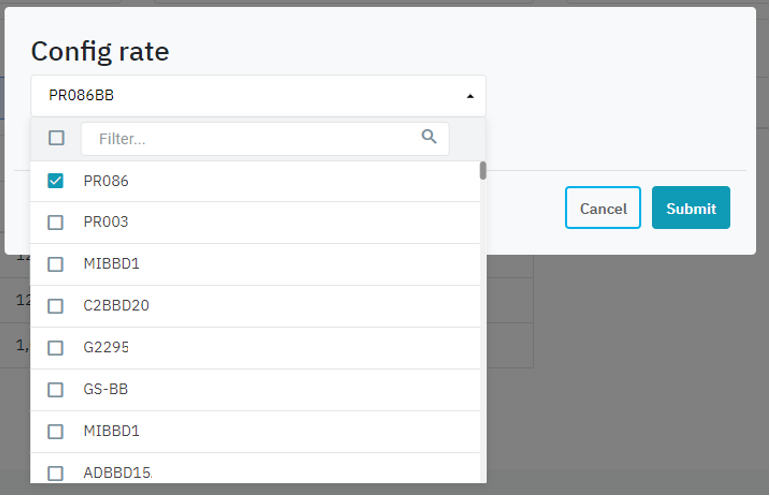Choose the PR086 option label

[106, 181]
